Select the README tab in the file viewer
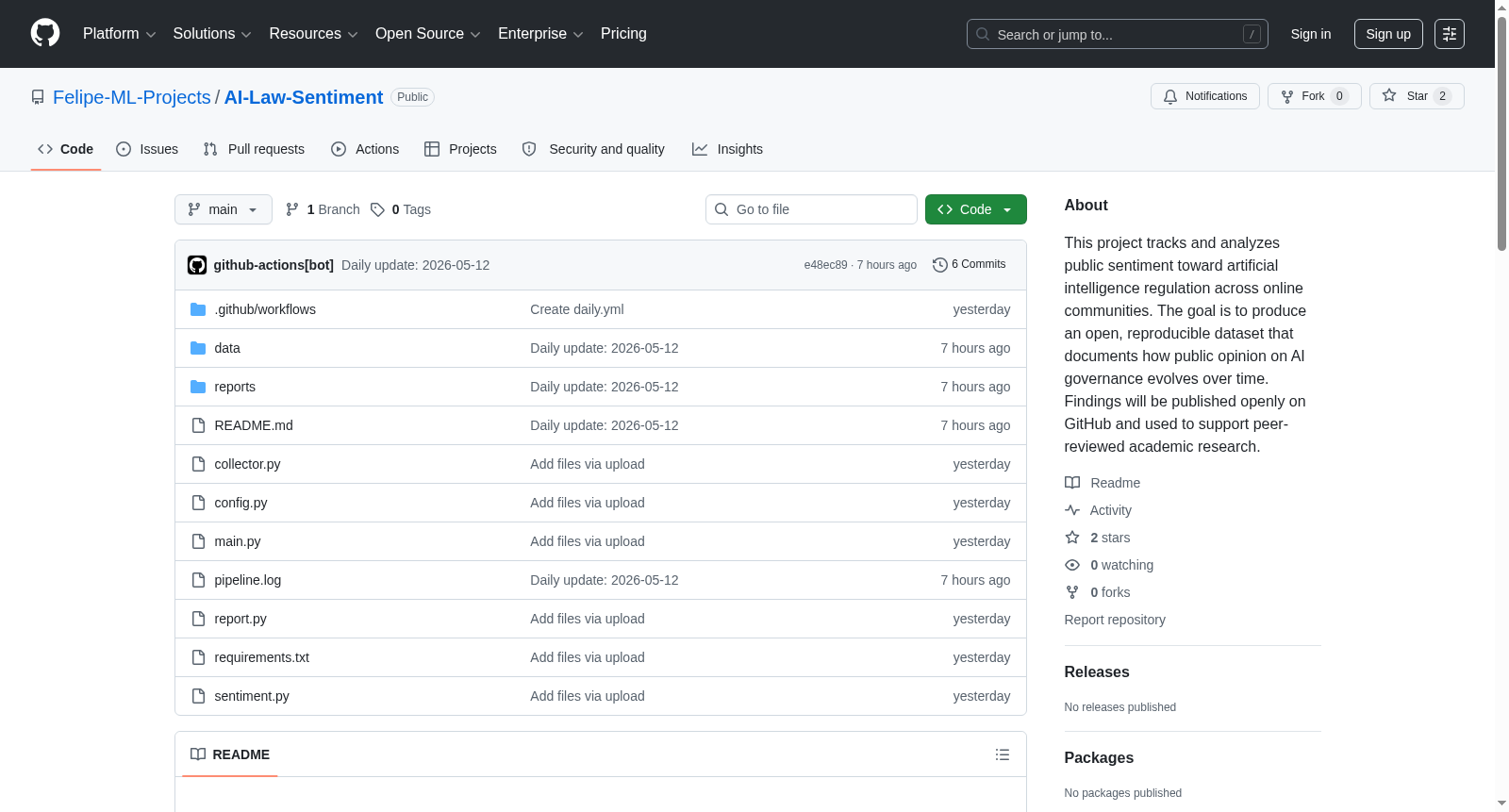 coord(230,754)
